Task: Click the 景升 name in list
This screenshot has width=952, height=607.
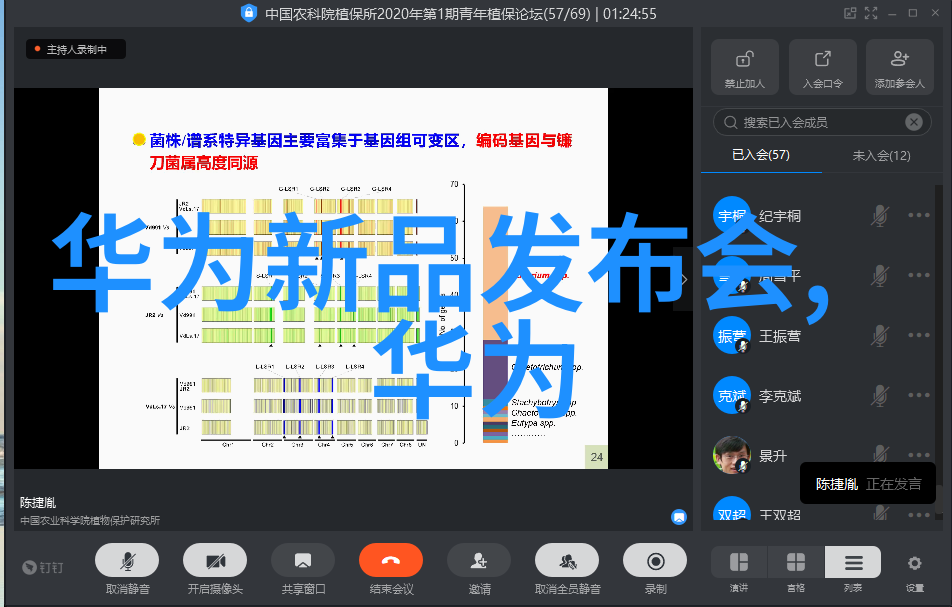Action: tap(773, 456)
